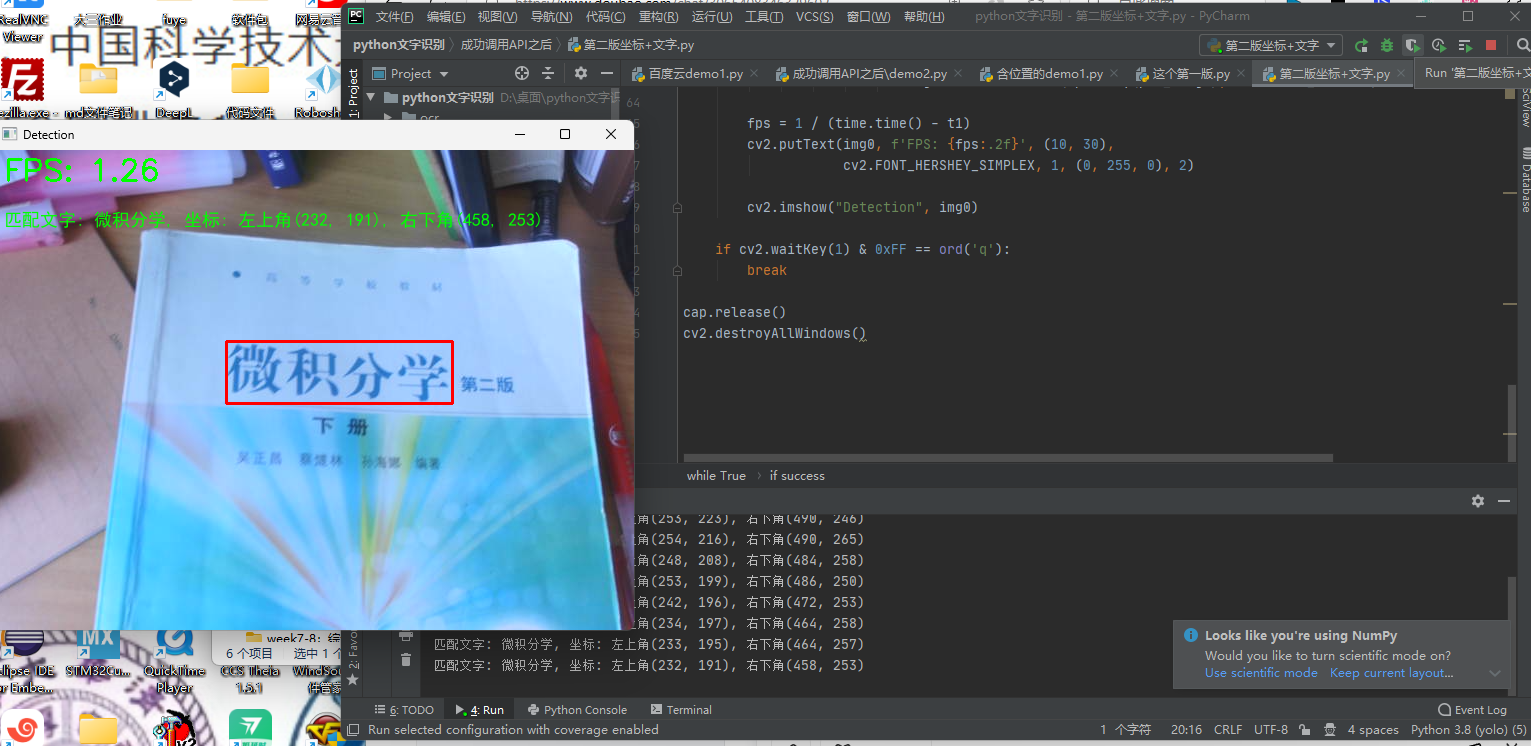Image resolution: width=1531 pixels, height=746 pixels.
Task: Click UTF-8 encoding in status bar
Action: 1271,730
